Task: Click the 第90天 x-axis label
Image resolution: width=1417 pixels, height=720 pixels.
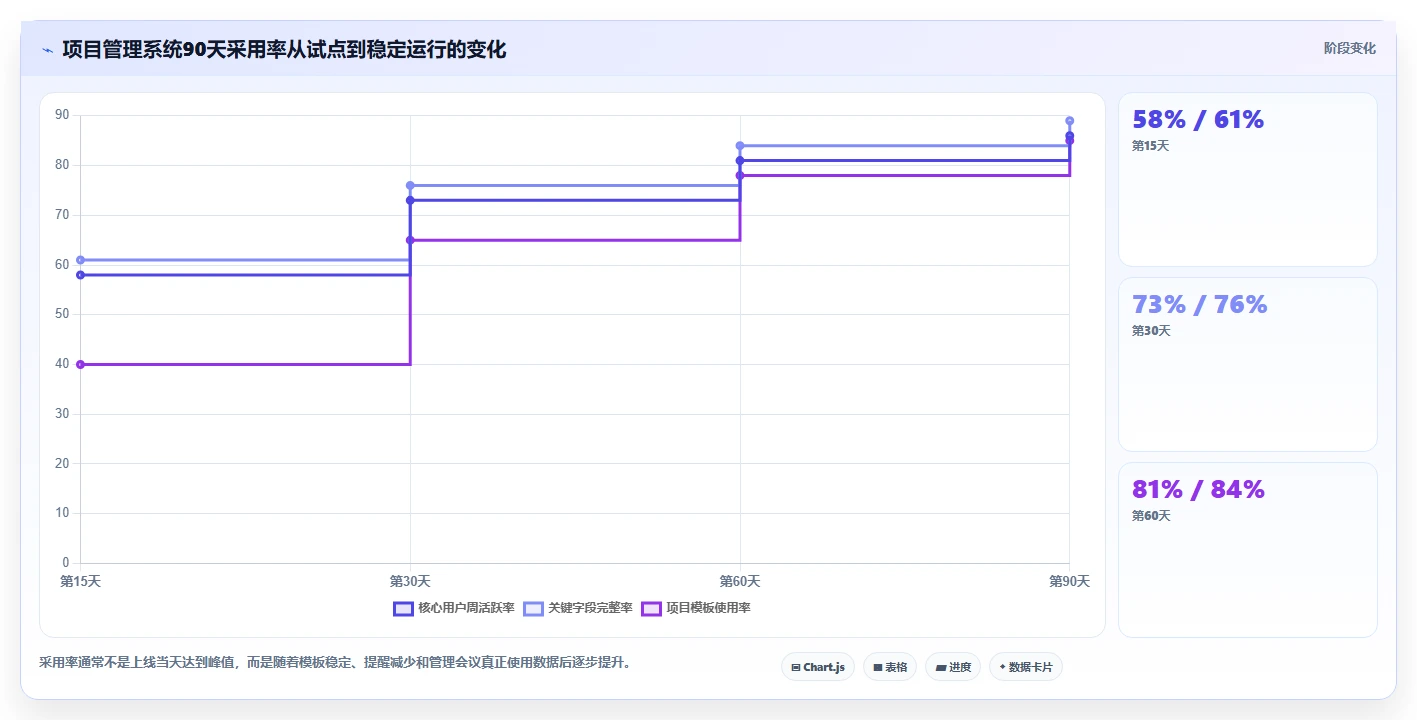Action: tap(1069, 581)
